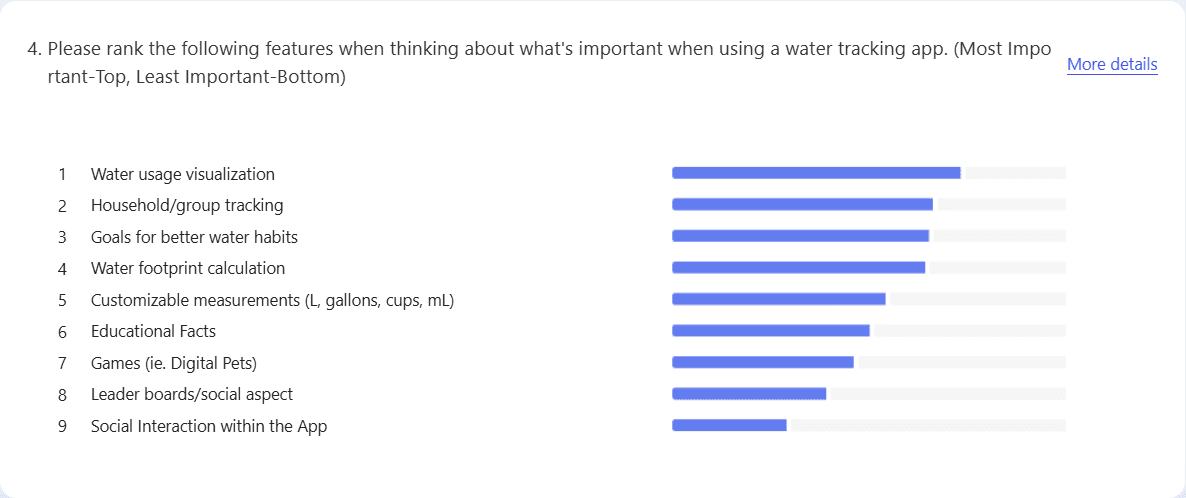This screenshot has width=1186, height=498.
Task: Select the Leader boards/social aspect bar
Action: tap(749, 394)
